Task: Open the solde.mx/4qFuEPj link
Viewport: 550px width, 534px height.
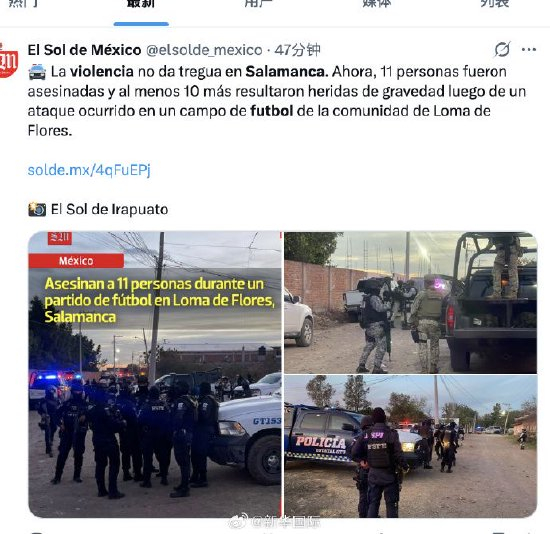Action: (x=89, y=170)
